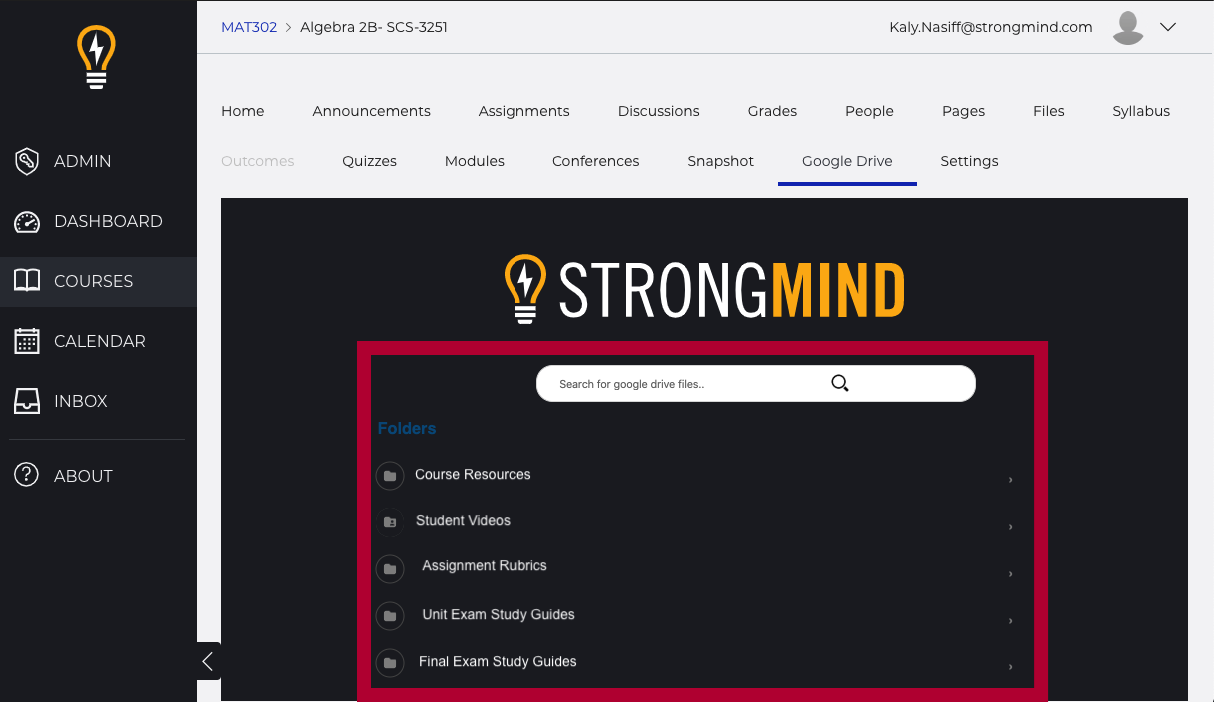Viewport: 1214px width, 702px height.
Task: Open the Snapshot tab
Action: [x=721, y=161]
